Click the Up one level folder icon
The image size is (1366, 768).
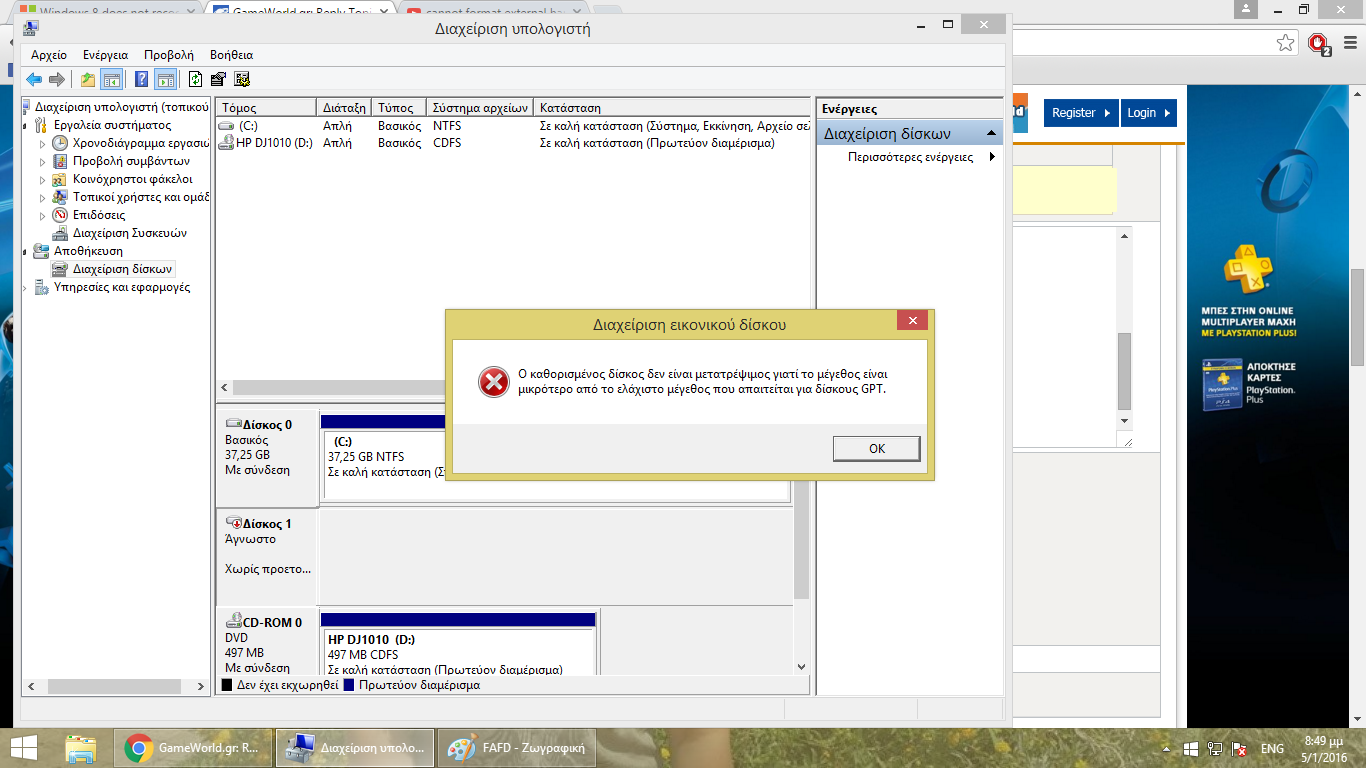[x=88, y=80]
